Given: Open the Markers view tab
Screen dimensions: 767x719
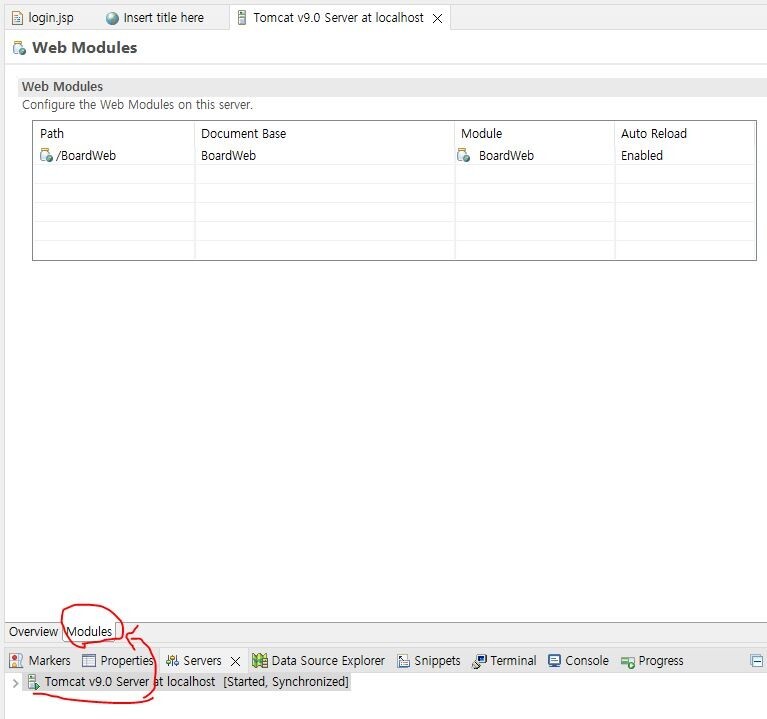Looking at the screenshot, I should (40, 661).
